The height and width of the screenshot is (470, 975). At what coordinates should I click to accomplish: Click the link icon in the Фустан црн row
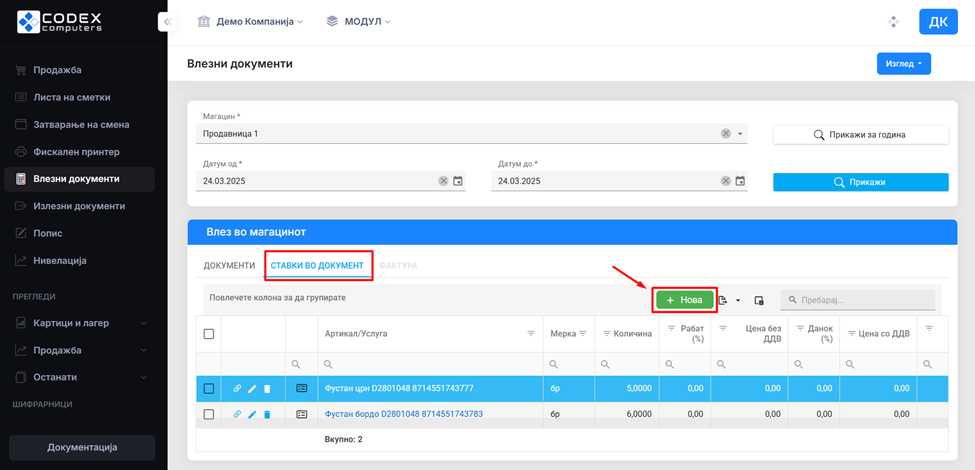coord(237,388)
